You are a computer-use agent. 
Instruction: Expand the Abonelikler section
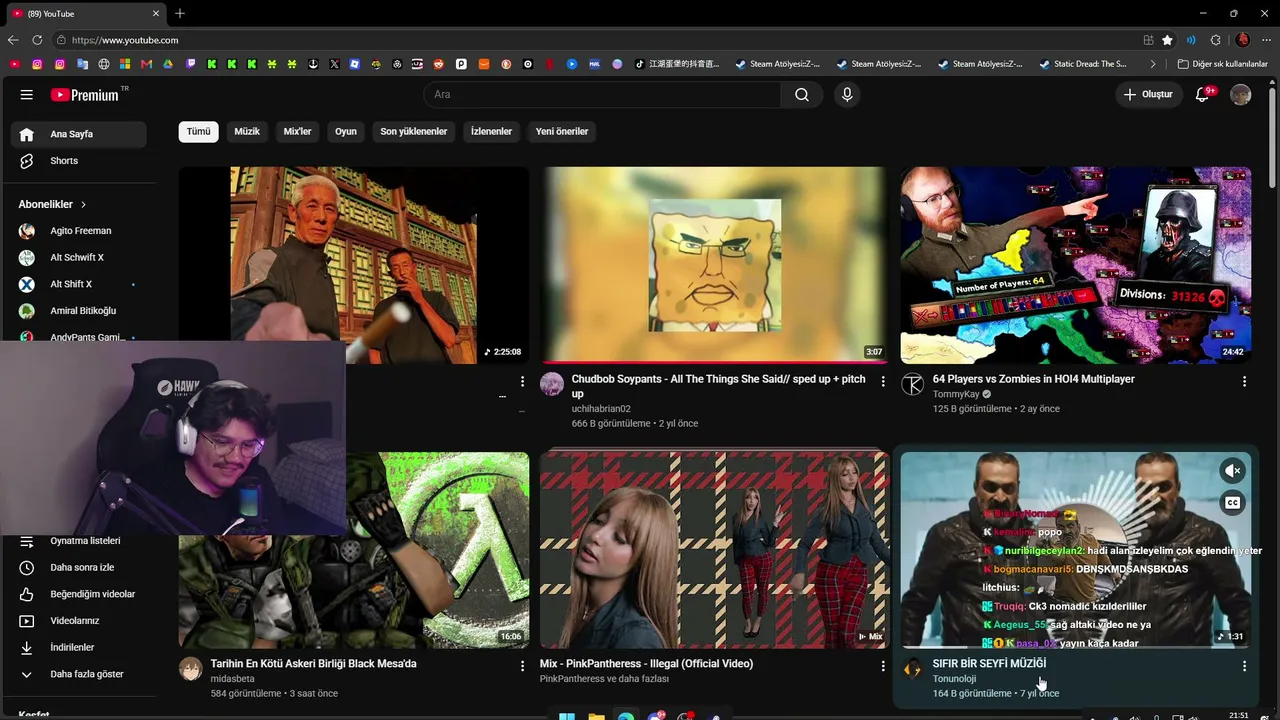[53, 204]
